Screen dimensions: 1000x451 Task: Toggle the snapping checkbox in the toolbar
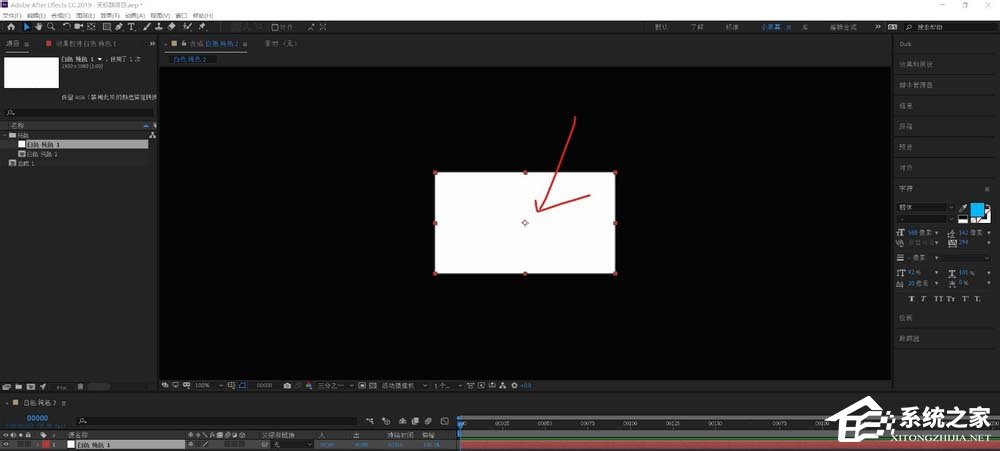(x=275, y=27)
